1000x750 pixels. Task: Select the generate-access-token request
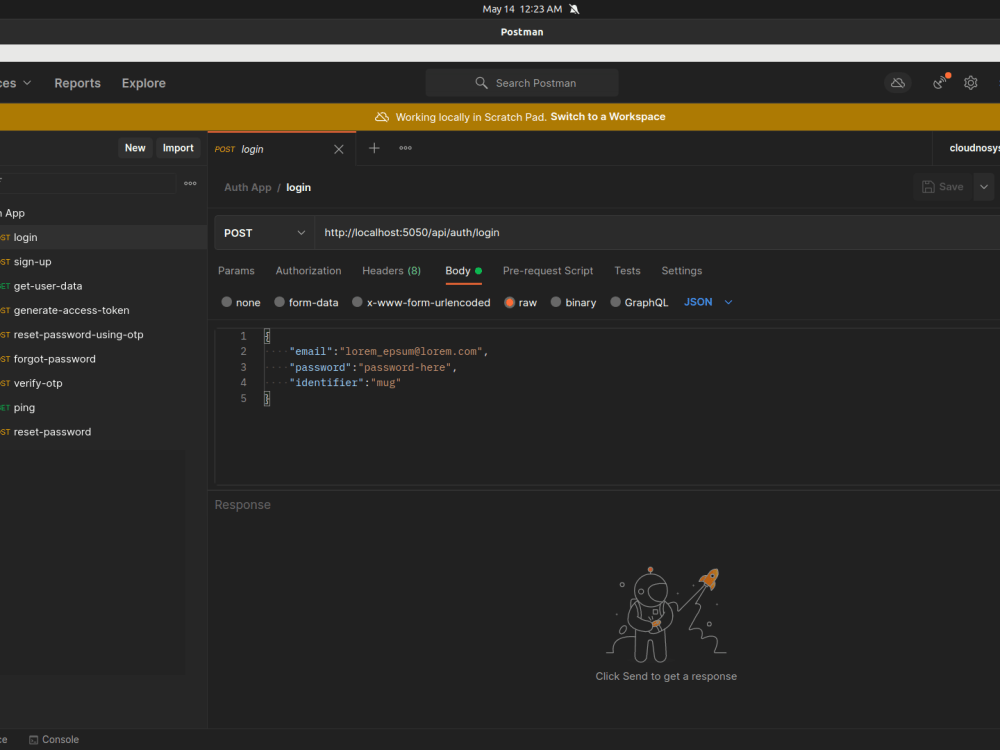[x=103, y=311]
